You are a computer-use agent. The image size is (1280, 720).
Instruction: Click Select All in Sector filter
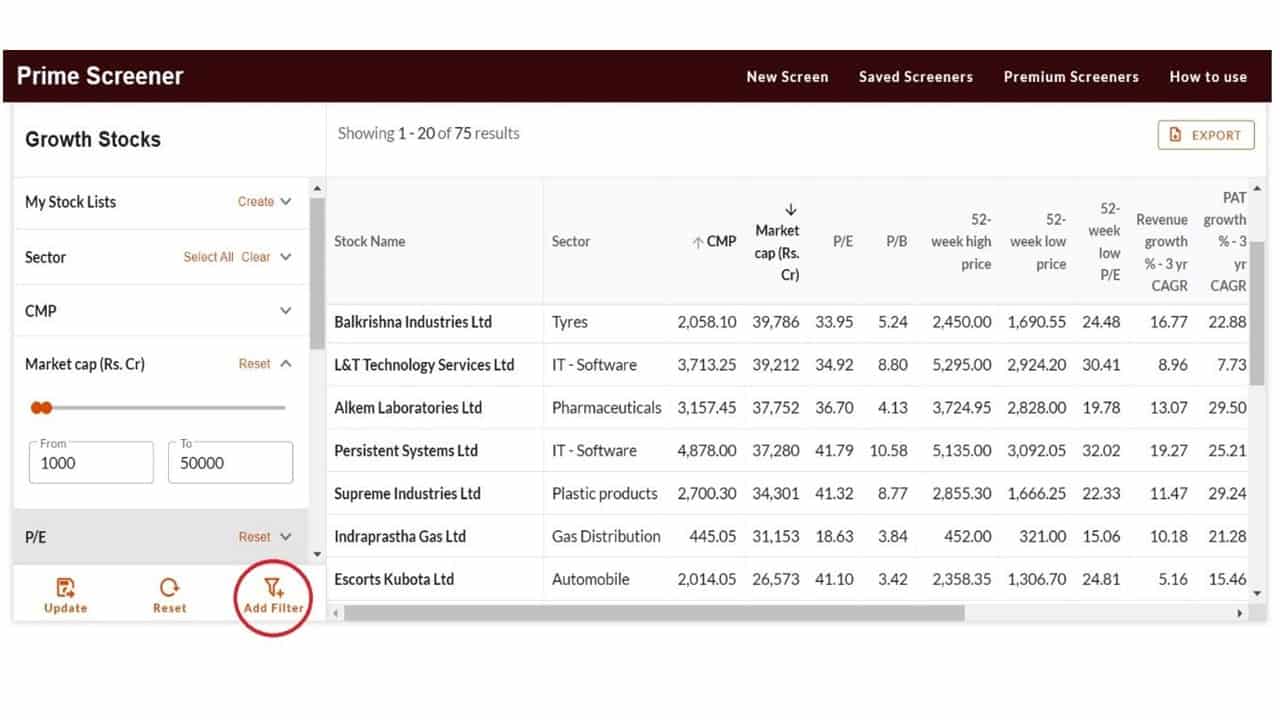click(x=209, y=257)
